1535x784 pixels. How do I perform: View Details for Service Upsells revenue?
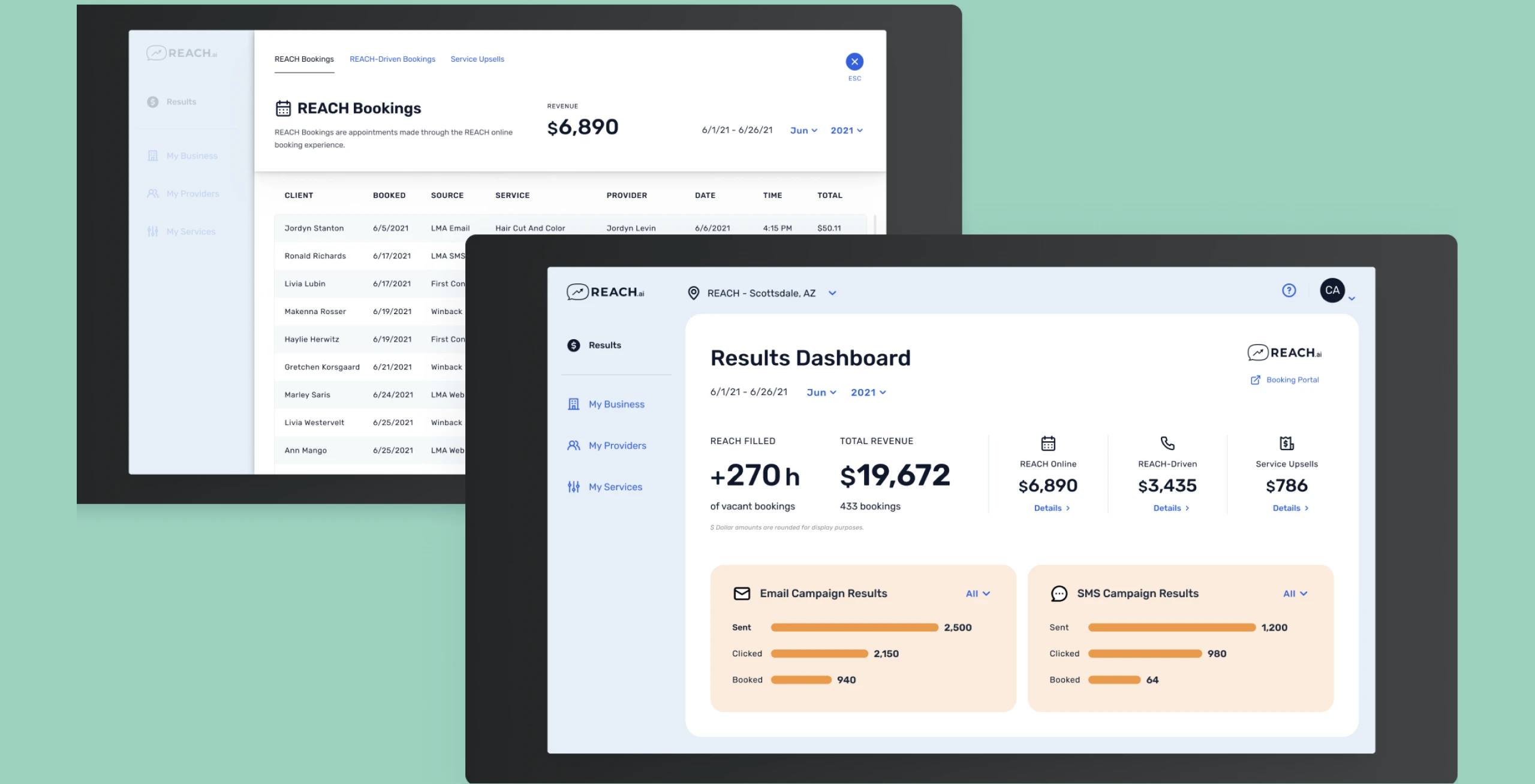[1290, 508]
